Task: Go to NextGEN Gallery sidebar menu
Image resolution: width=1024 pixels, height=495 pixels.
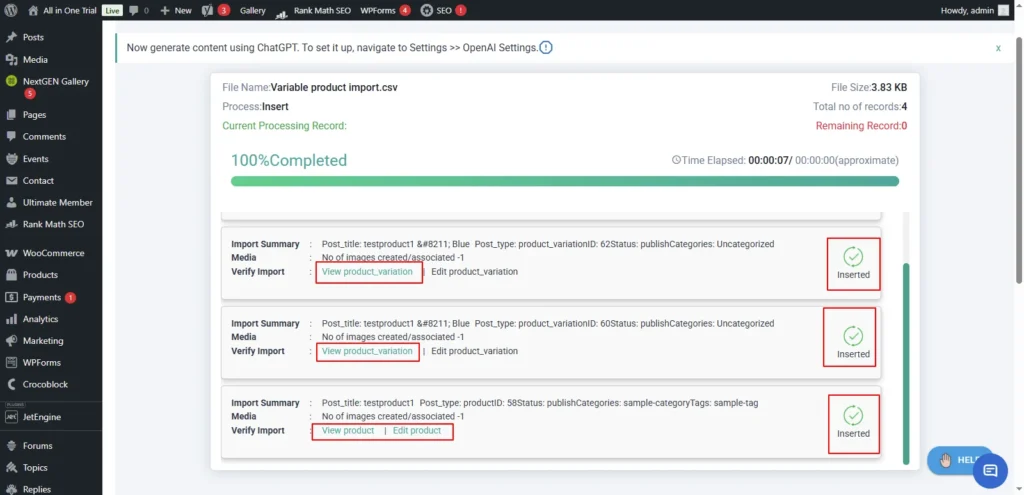Action: (x=55, y=81)
